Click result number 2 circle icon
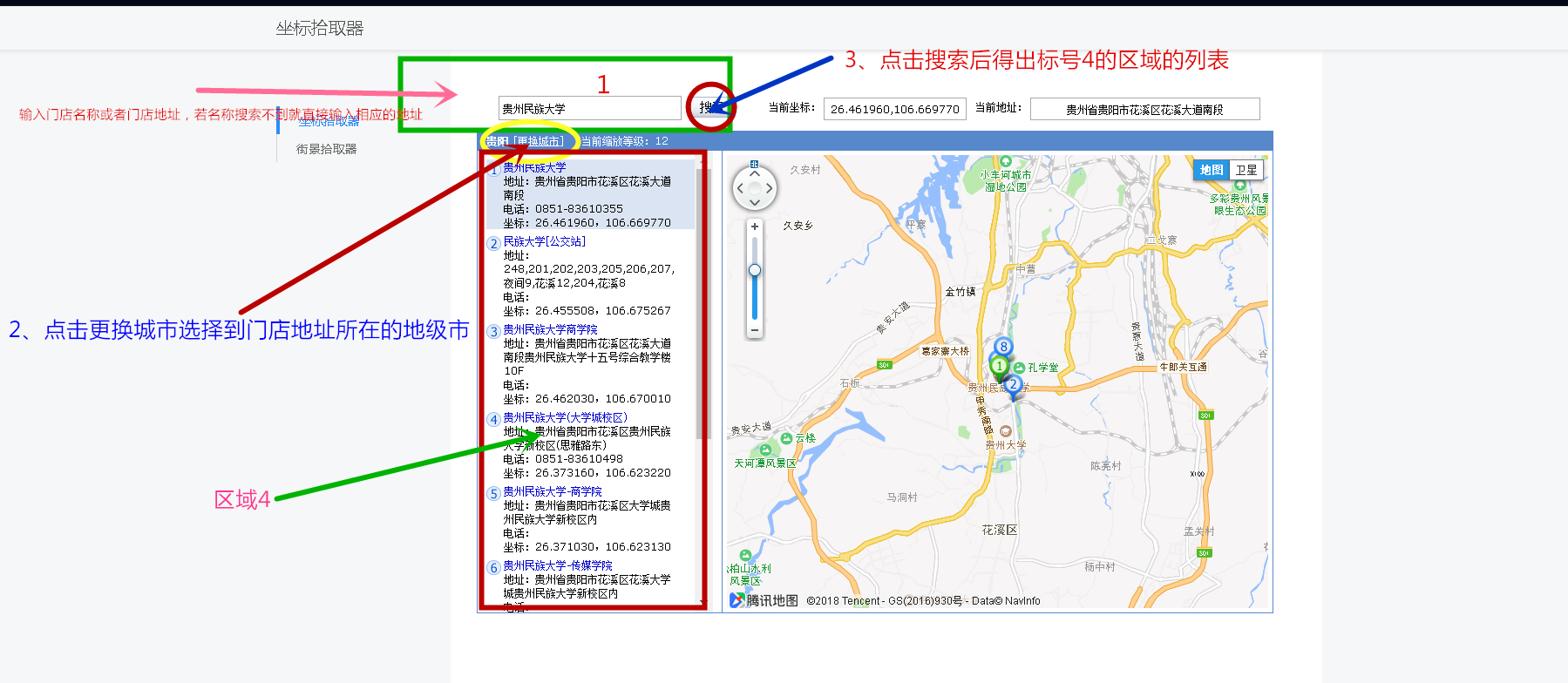This screenshot has width=1568, height=683. (x=494, y=244)
